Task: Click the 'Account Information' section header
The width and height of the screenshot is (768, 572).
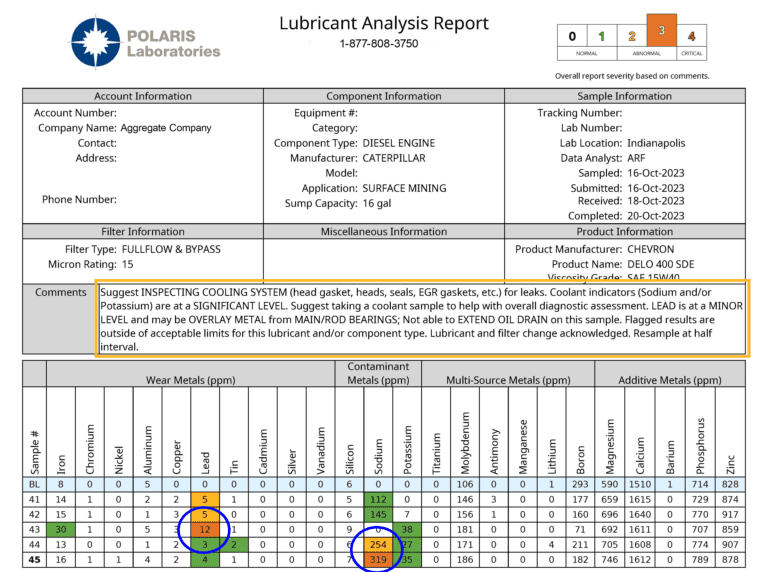Action: (143, 96)
